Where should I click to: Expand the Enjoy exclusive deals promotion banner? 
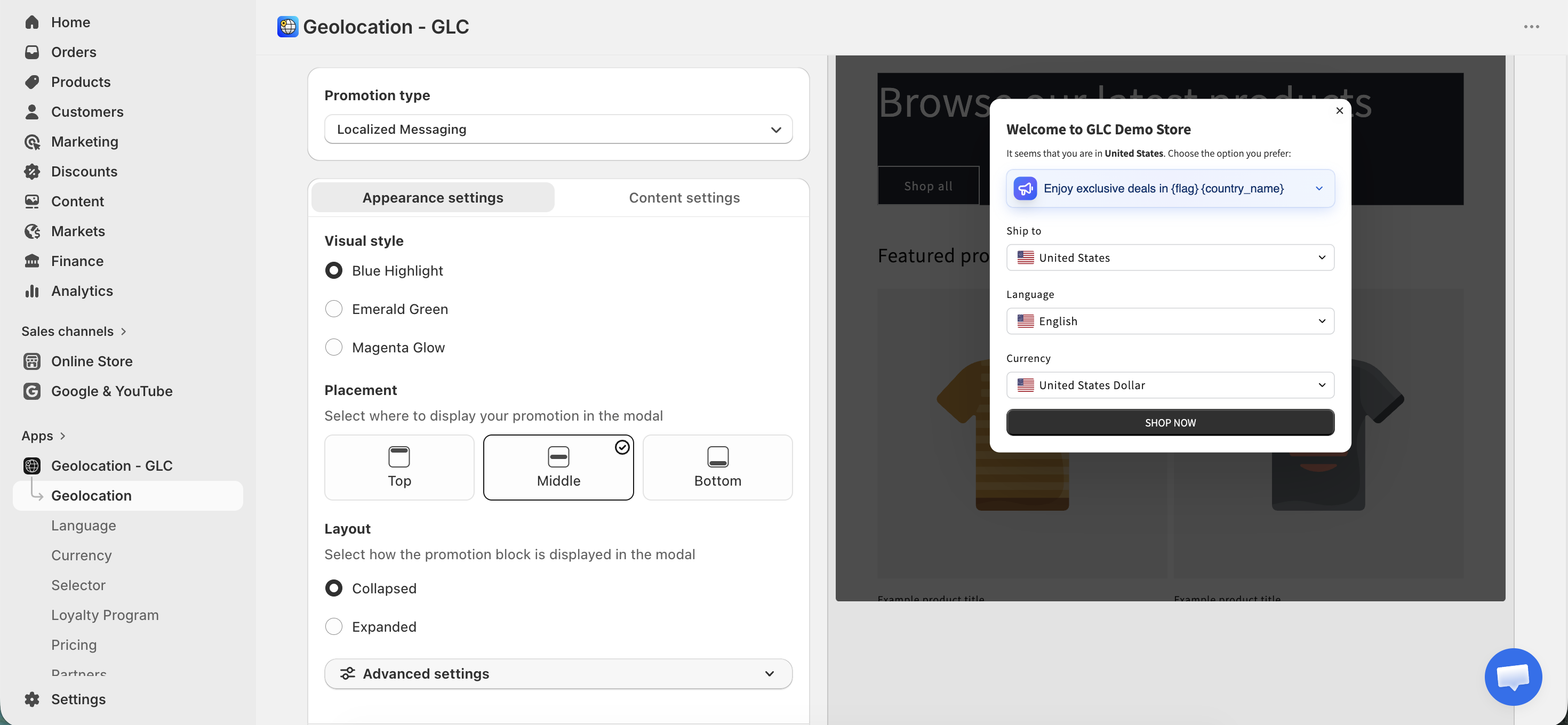coord(1170,189)
